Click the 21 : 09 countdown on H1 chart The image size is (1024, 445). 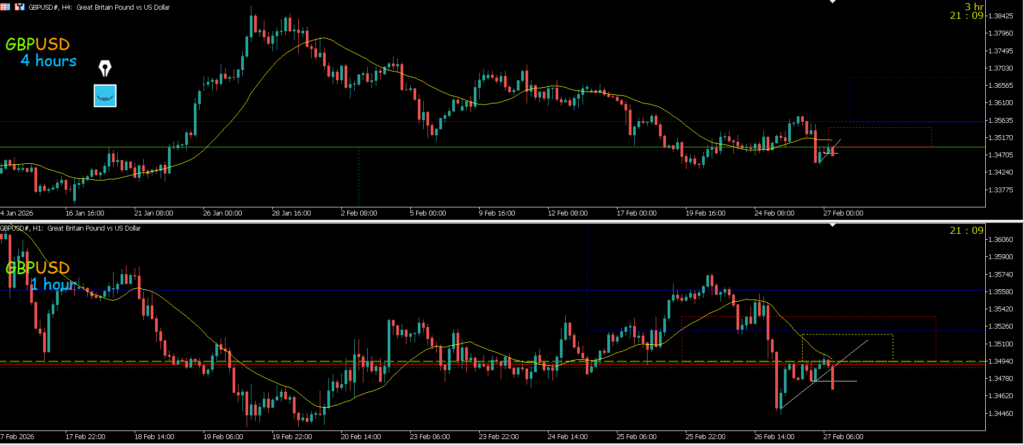coord(964,232)
